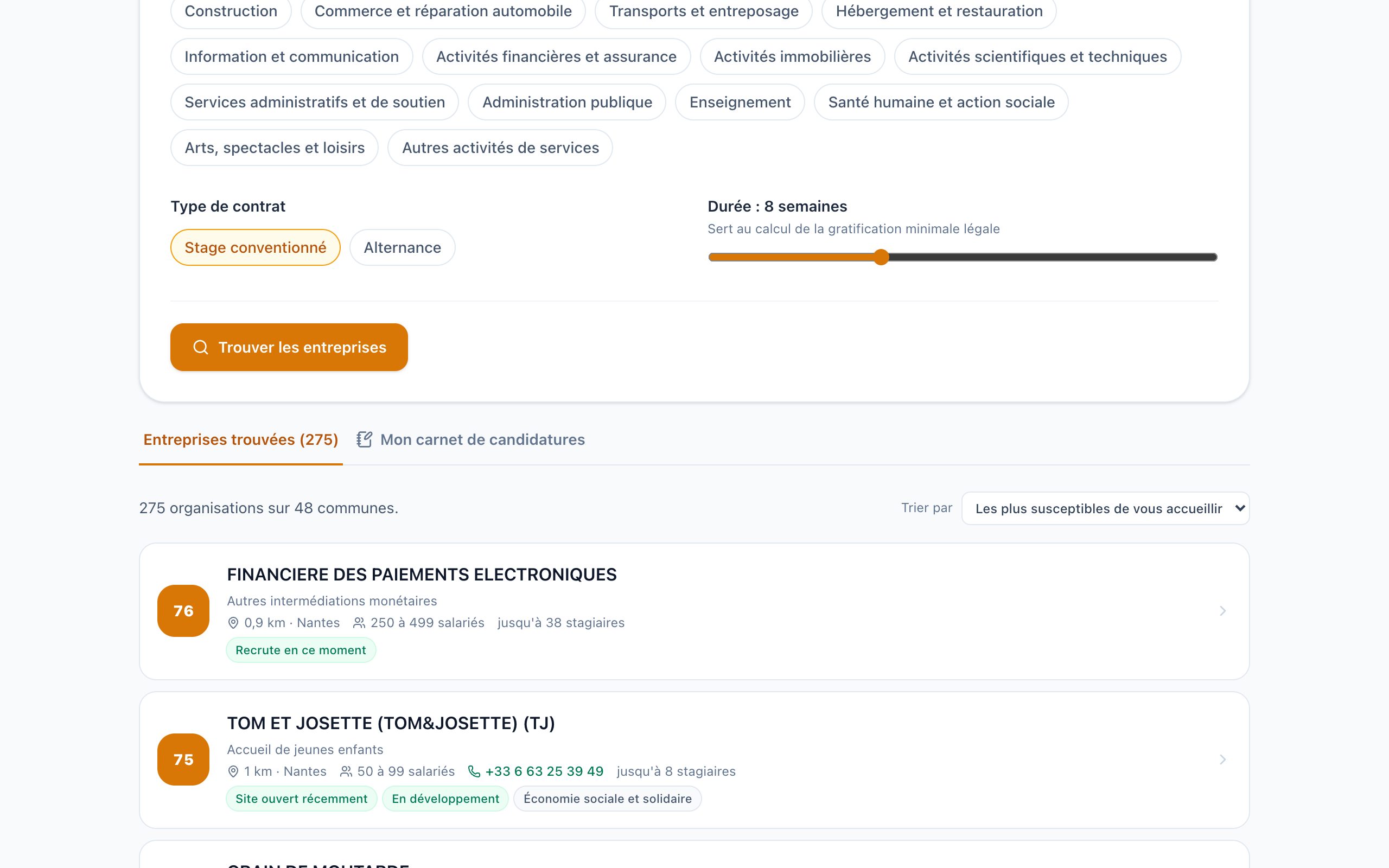Click the location pin icon next to 0,9 km Nantes
Screen dimensions: 1389x868
coord(233,623)
